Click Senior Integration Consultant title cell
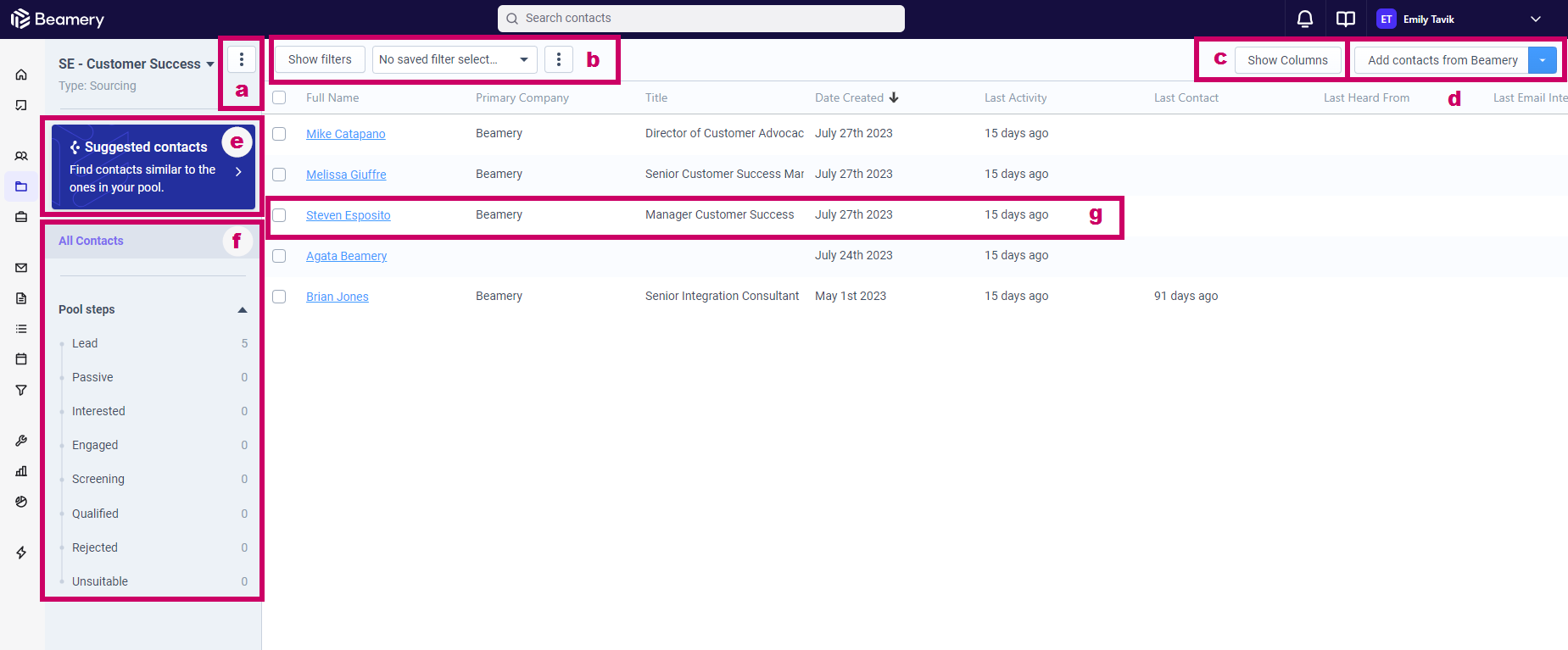This screenshot has width=1568, height=650. pos(723,296)
